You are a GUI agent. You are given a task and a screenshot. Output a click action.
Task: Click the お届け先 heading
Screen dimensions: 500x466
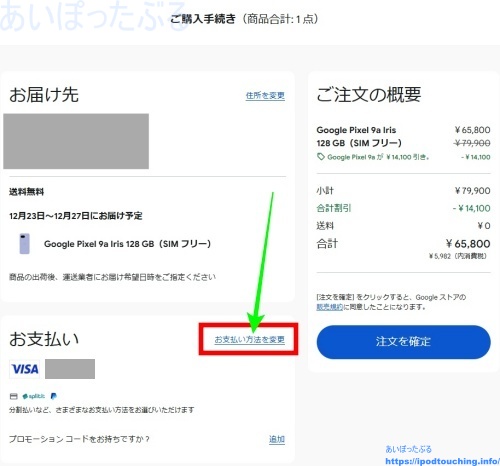tap(44, 94)
